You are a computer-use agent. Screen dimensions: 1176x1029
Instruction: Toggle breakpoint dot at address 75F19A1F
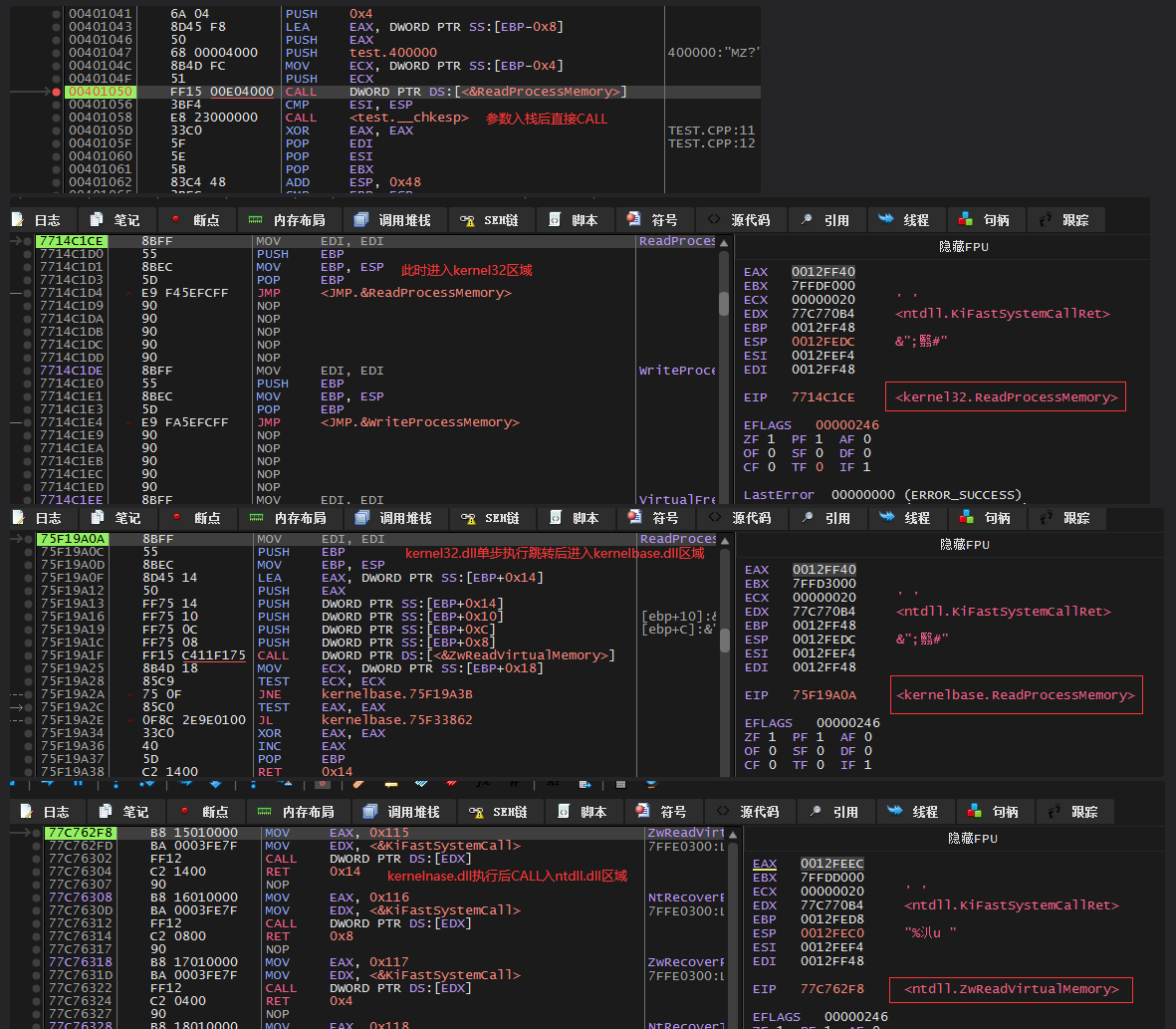29,655
